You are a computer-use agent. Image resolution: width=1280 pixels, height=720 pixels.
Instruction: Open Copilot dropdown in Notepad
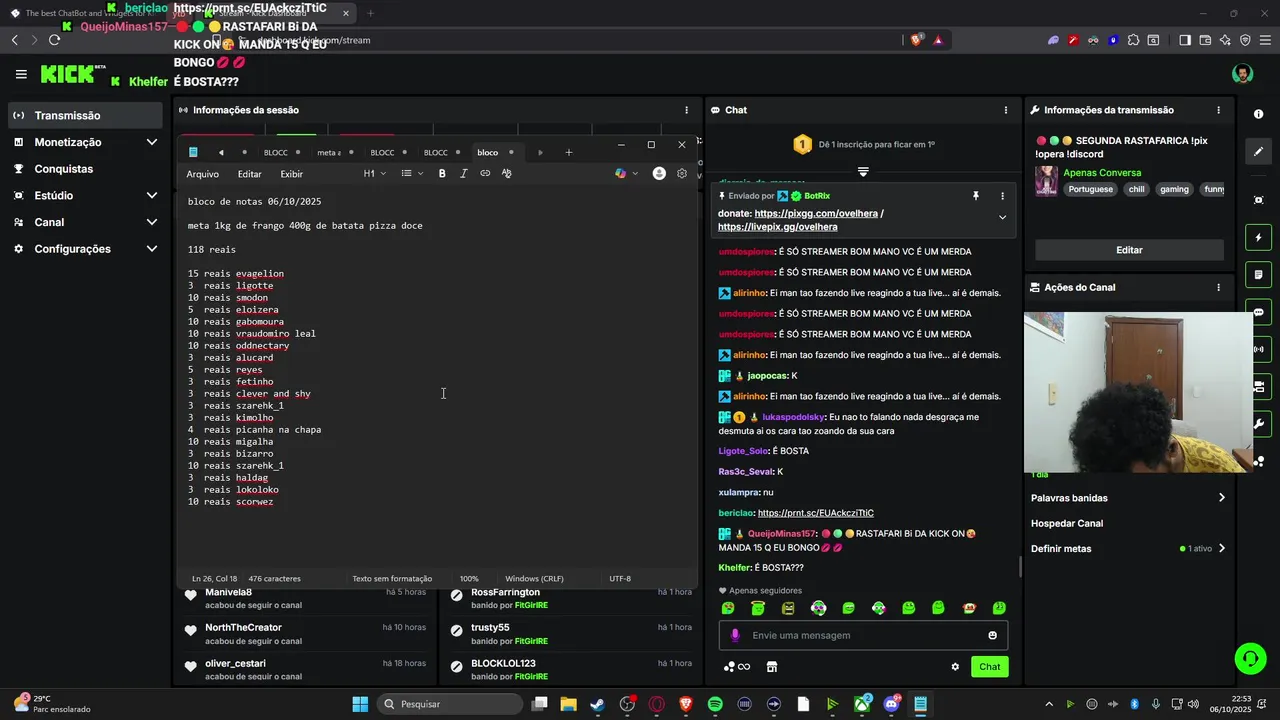[626, 174]
